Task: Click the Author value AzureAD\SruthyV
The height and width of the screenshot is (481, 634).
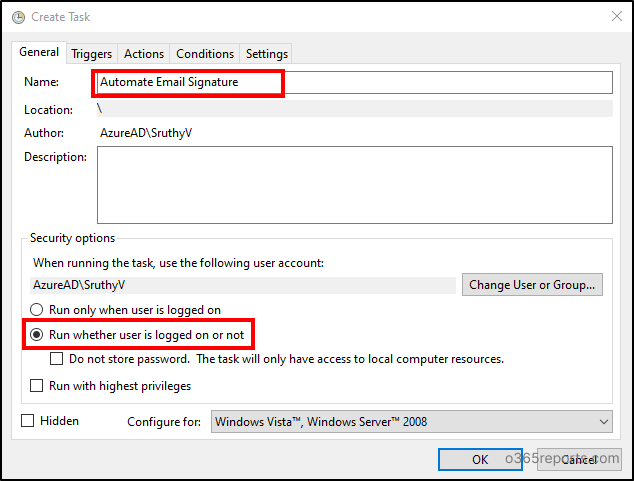Action: [x=146, y=133]
